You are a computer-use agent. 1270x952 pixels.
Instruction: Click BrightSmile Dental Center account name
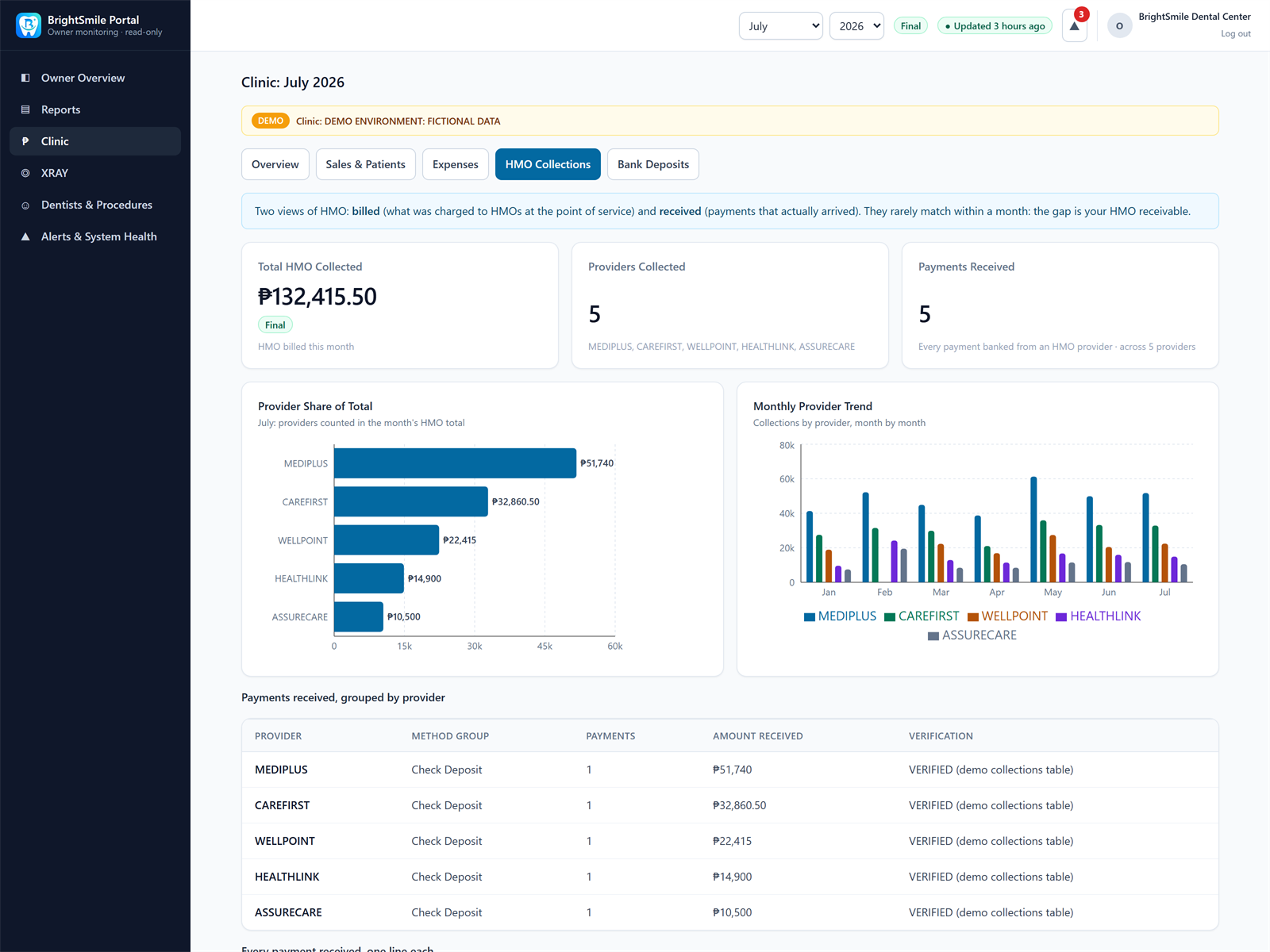1195,17
